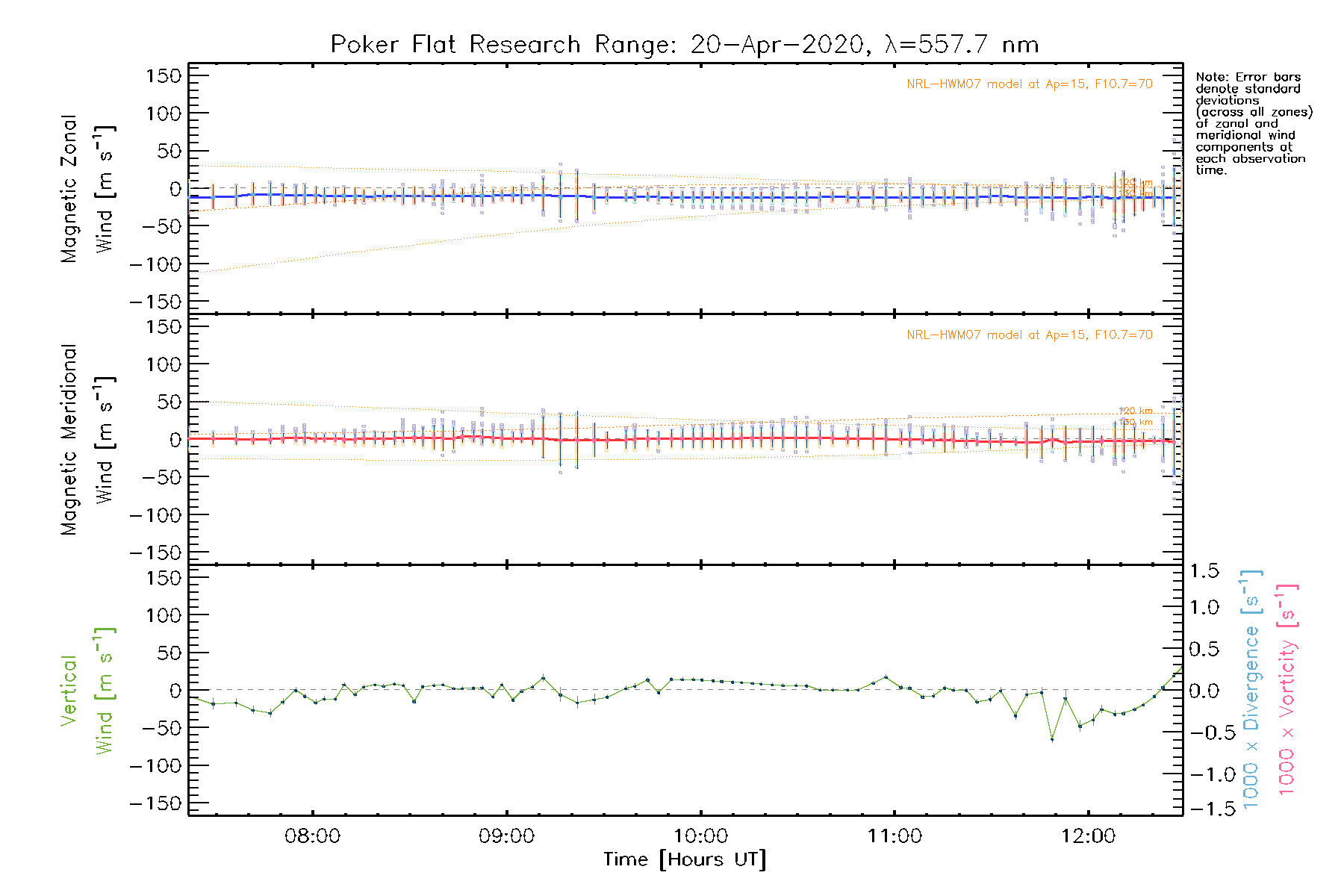Click the NRL-HWM07 model legend in zonal panel
Viewport: 1344px width, 896px height.
pyautogui.click(x=1030, y=84)
